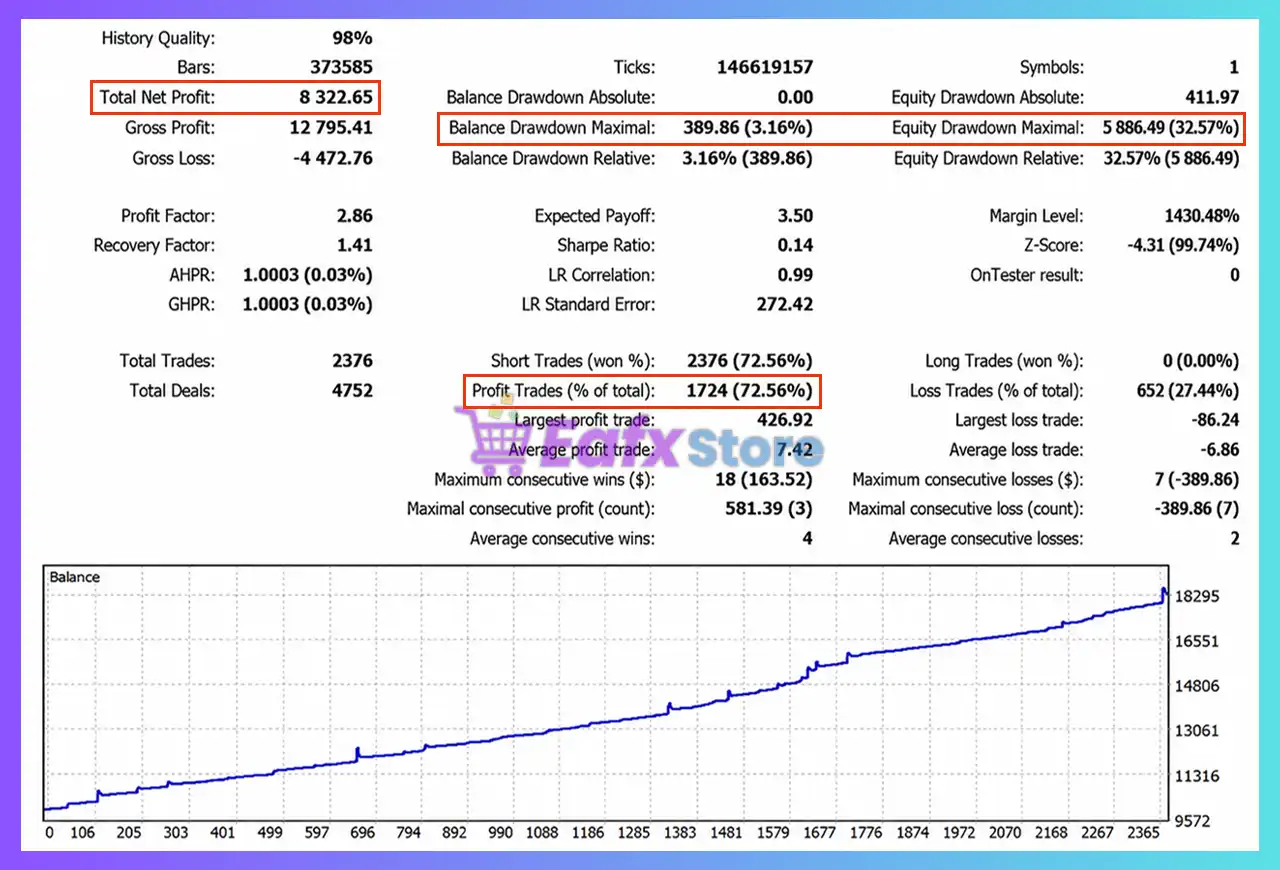Select the 'Equity Drawdown Maximal:' label

coord(988,128)
